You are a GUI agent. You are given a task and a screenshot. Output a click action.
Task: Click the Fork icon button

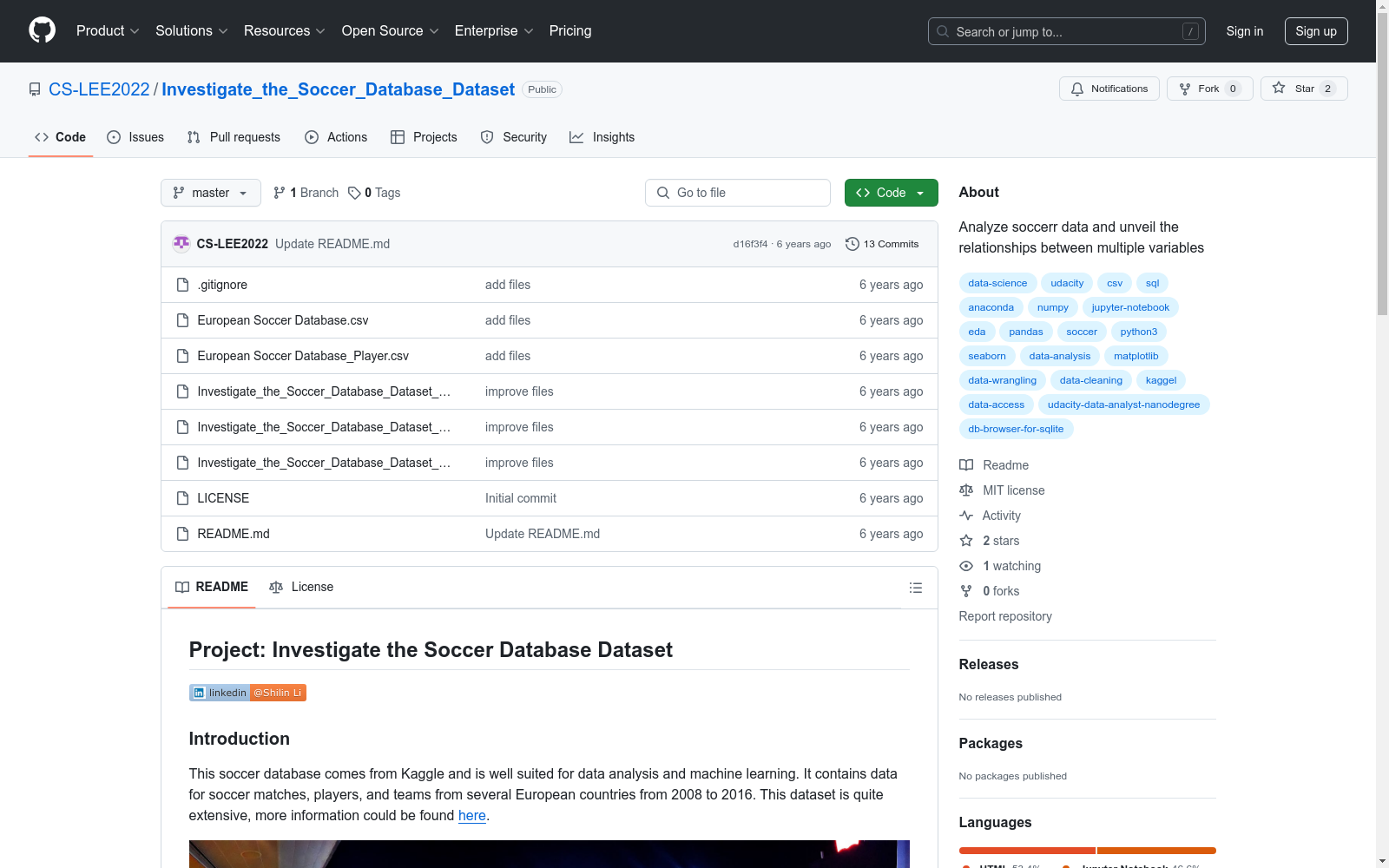point(1185,89)
